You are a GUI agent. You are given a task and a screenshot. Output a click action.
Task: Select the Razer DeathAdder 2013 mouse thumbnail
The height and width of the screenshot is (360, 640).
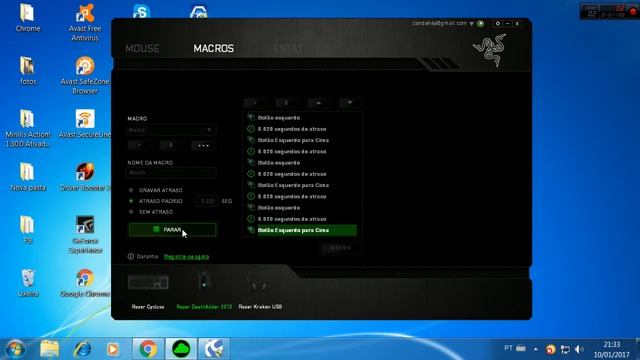coord(204,282)
